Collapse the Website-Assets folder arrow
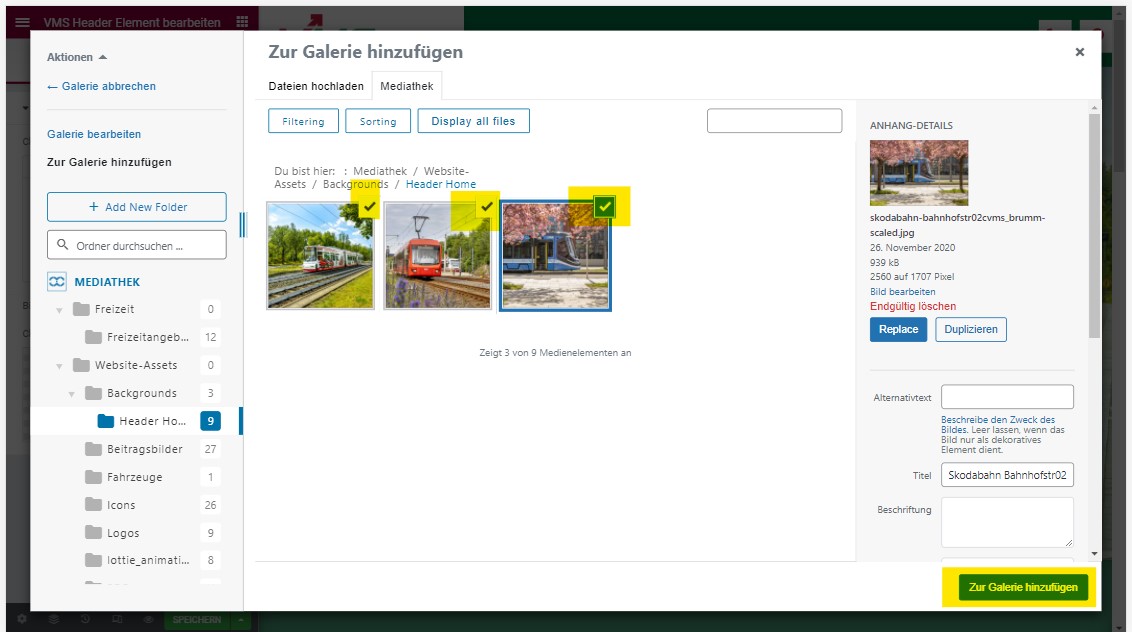The height and width of the screenshot is (632, 1132). pyautogui.click(x=59, y=366)
